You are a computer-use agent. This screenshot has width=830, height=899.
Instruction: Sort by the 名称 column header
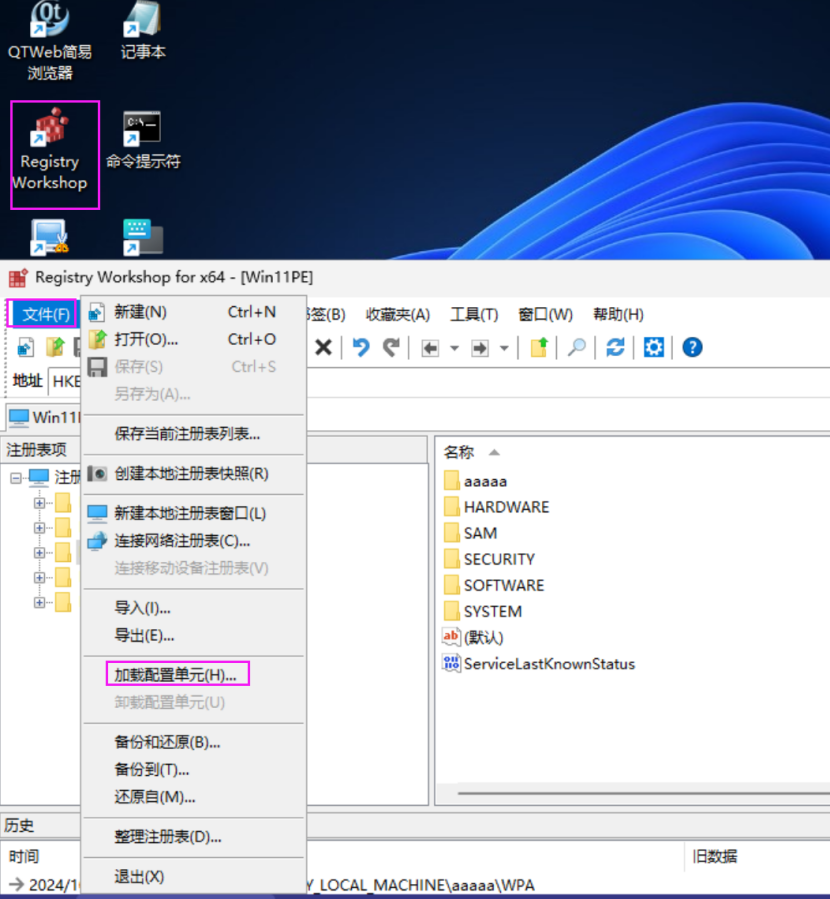pyautogui.click(x=459, y=452)
